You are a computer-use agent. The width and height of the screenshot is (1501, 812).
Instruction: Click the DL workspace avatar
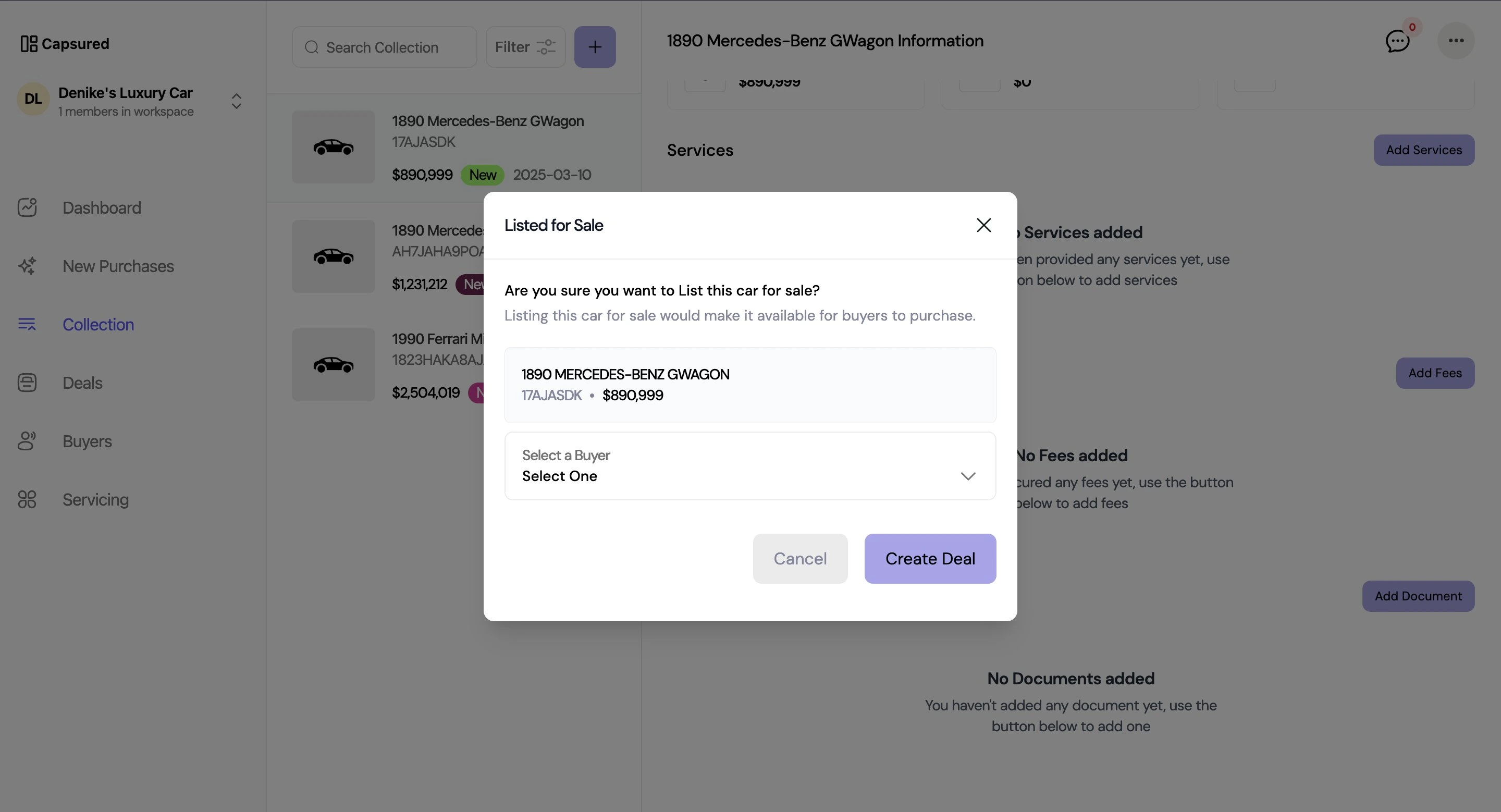(x=33, y=99)
